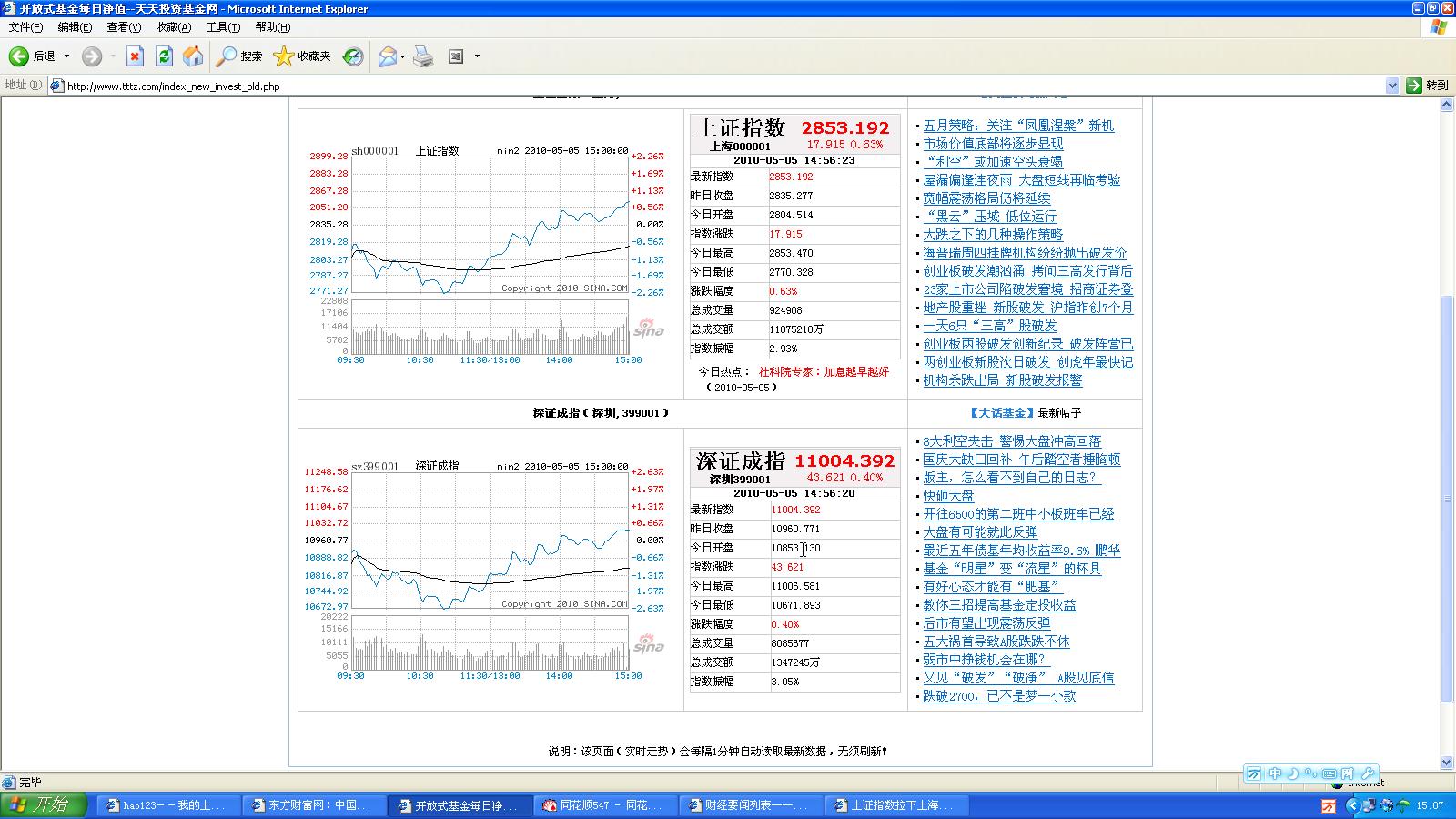Viewport: 1456px width, 819px height.
Task: Open the 【大话基金】 forum link
Action: (x=1001, y=413)
